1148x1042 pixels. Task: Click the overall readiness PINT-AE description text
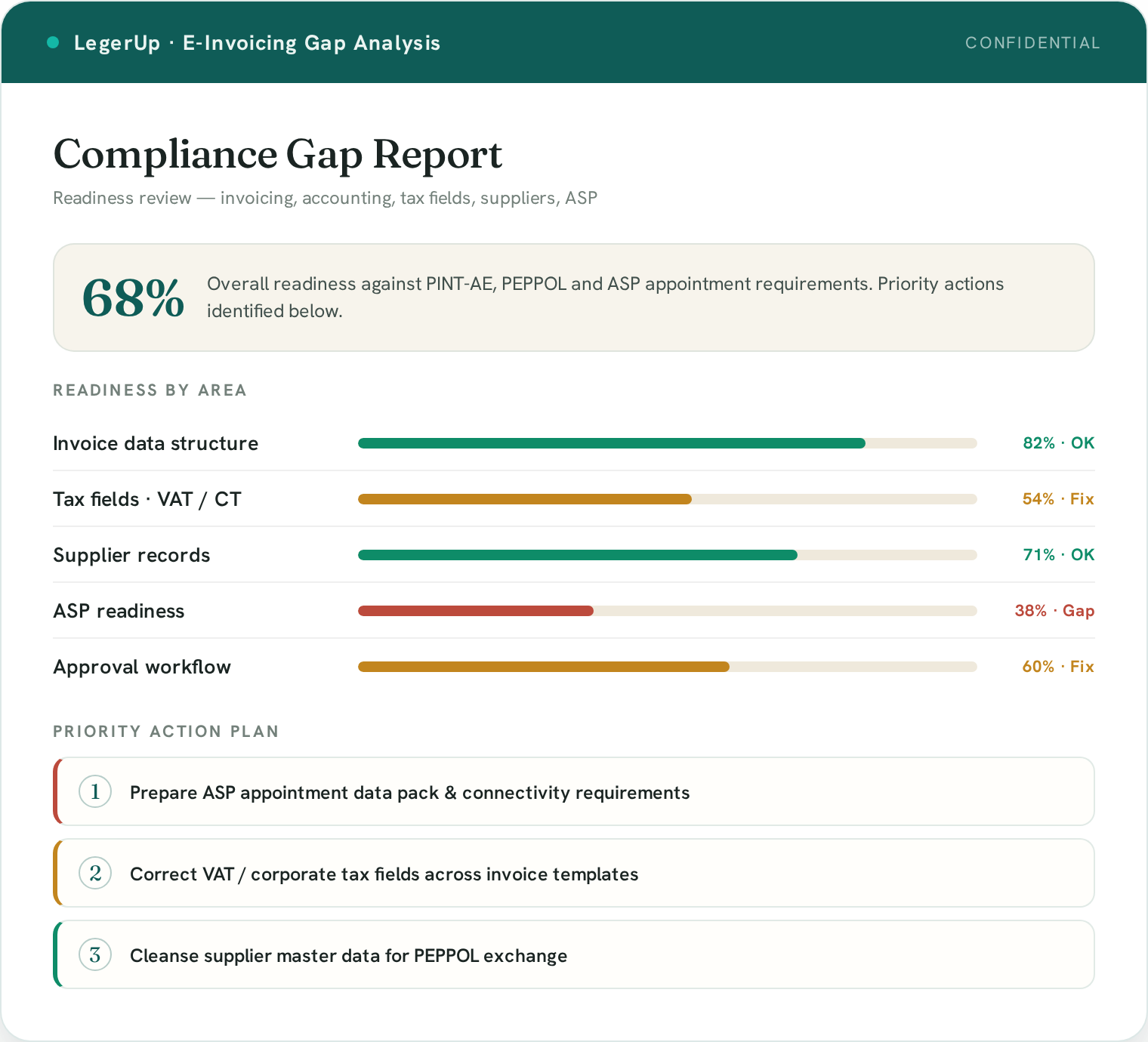pos(605,297)
